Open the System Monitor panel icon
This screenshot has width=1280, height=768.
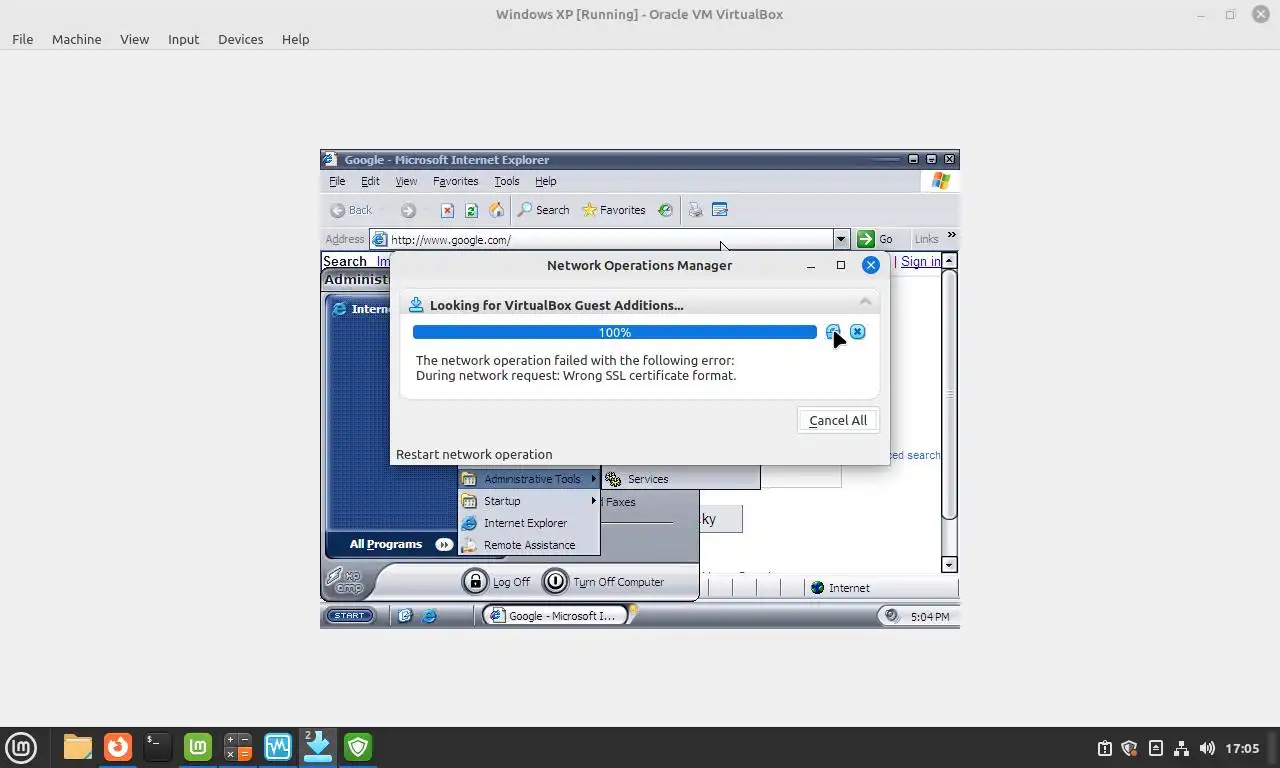pos(278,747)
